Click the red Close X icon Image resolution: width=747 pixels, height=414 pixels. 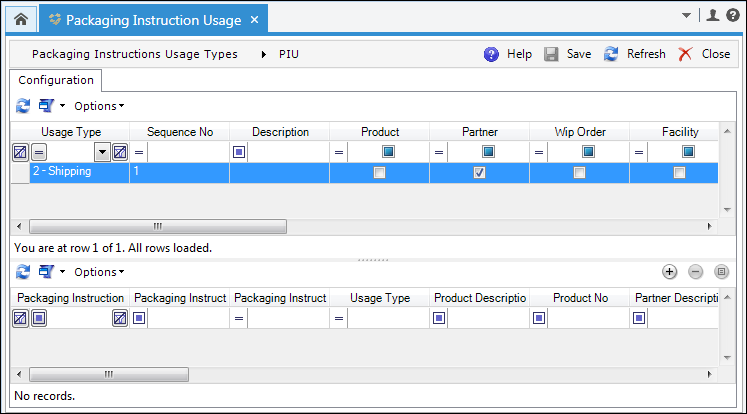tap(685, 54)
